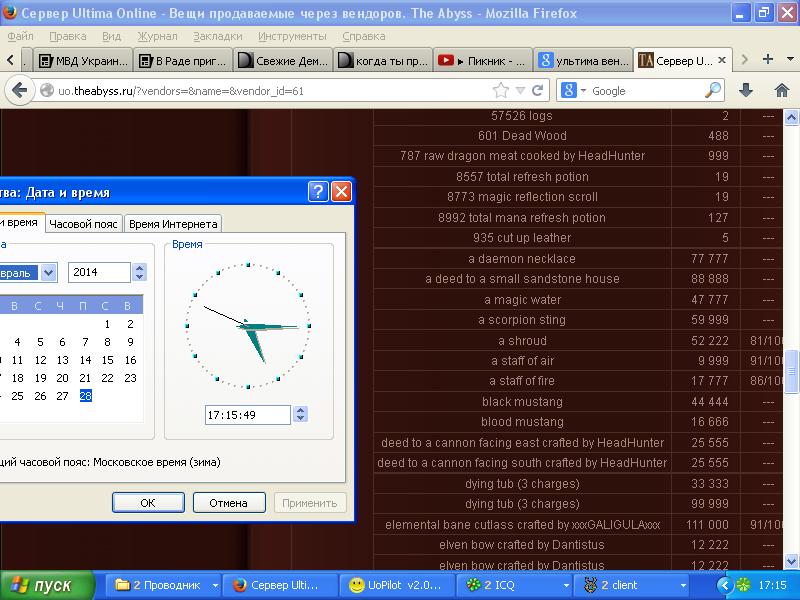Expand the tab list dropdown arrow

tap(789, 59)
